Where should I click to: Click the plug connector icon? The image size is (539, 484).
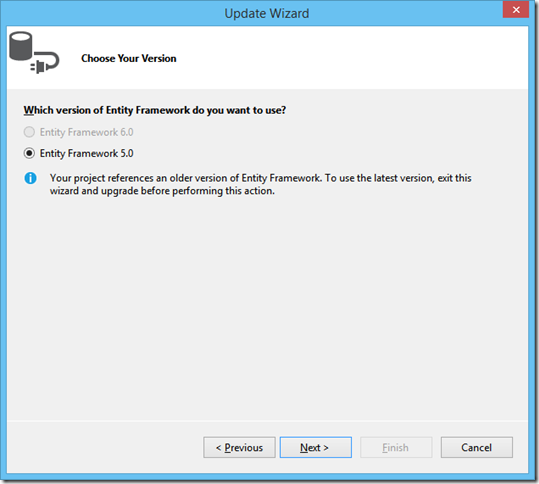click(45, 62)
